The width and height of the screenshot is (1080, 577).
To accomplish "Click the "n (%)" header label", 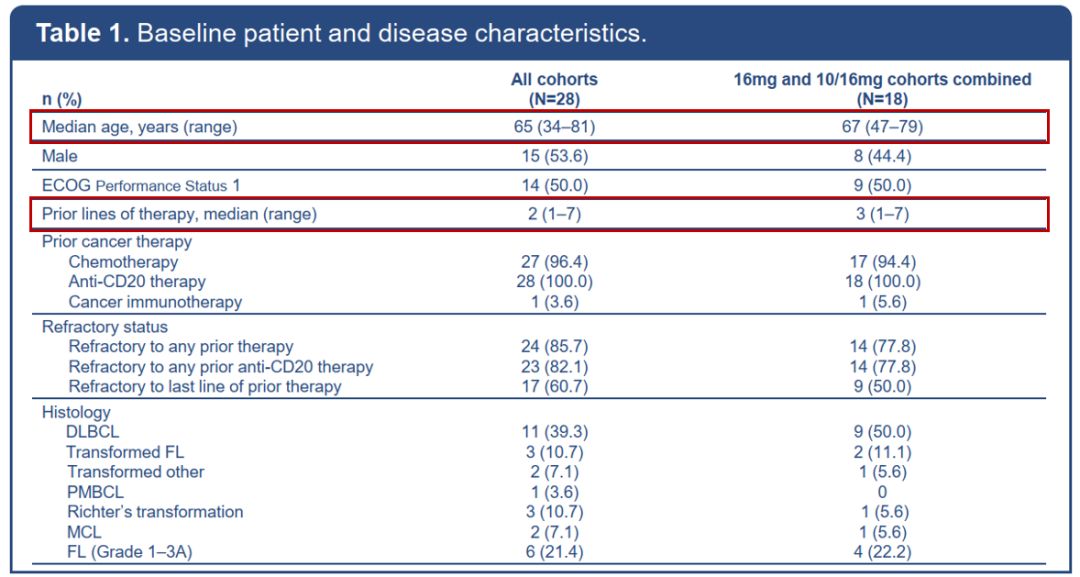I will coord(61,99).
